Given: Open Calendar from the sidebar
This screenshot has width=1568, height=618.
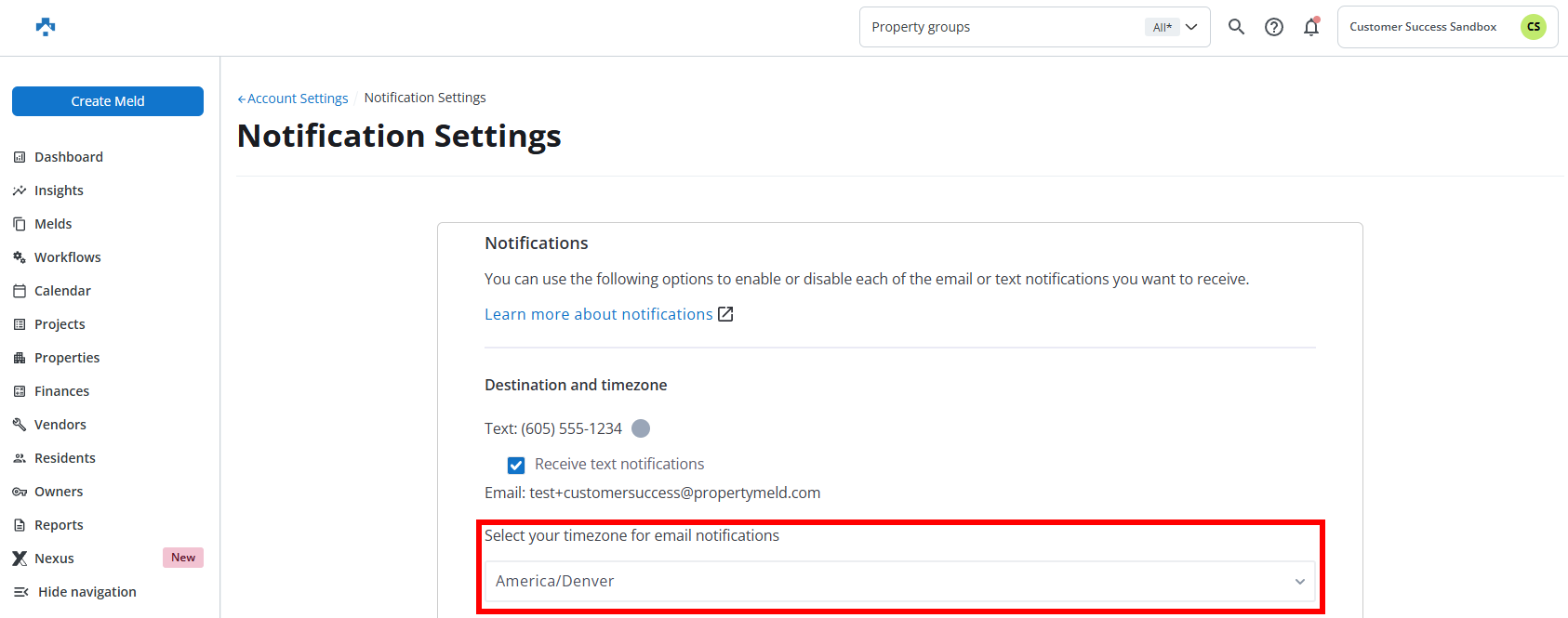Looking at the screenshot, I should tap(62, 291).
